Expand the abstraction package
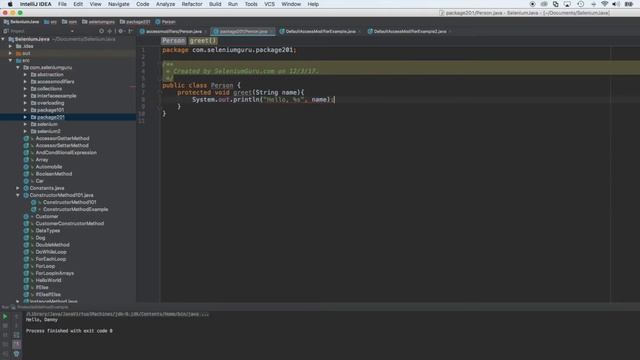Viewport: 640px width, 360px height. (25, 75)
